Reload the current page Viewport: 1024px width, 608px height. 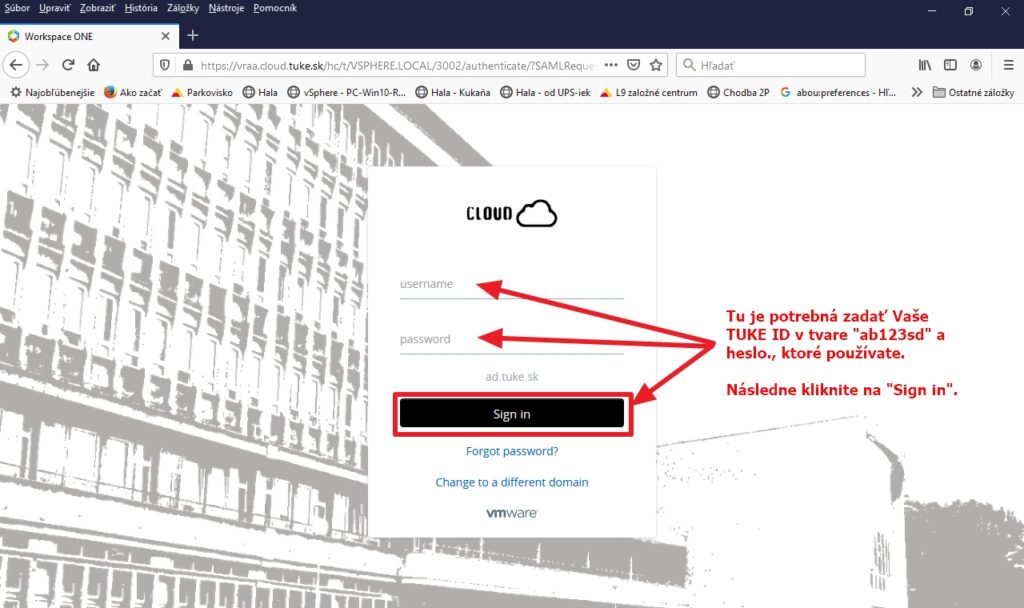coord(68,65)
